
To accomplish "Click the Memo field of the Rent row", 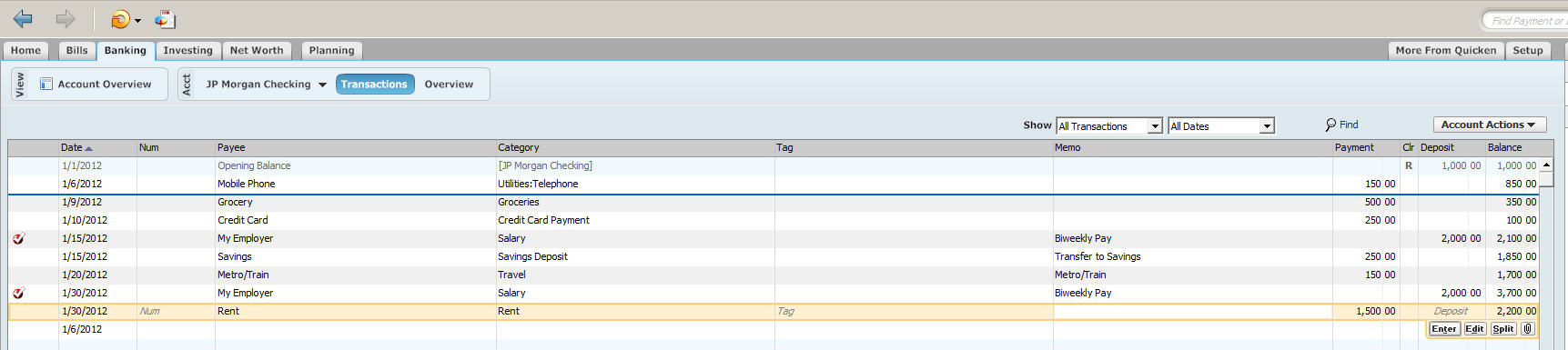I will [1192, 311].
